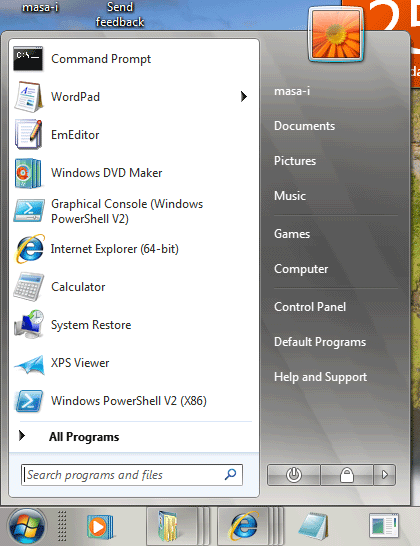Open Help and Support
The width and height of the screenshot is (420, 546).
(320, 377)
